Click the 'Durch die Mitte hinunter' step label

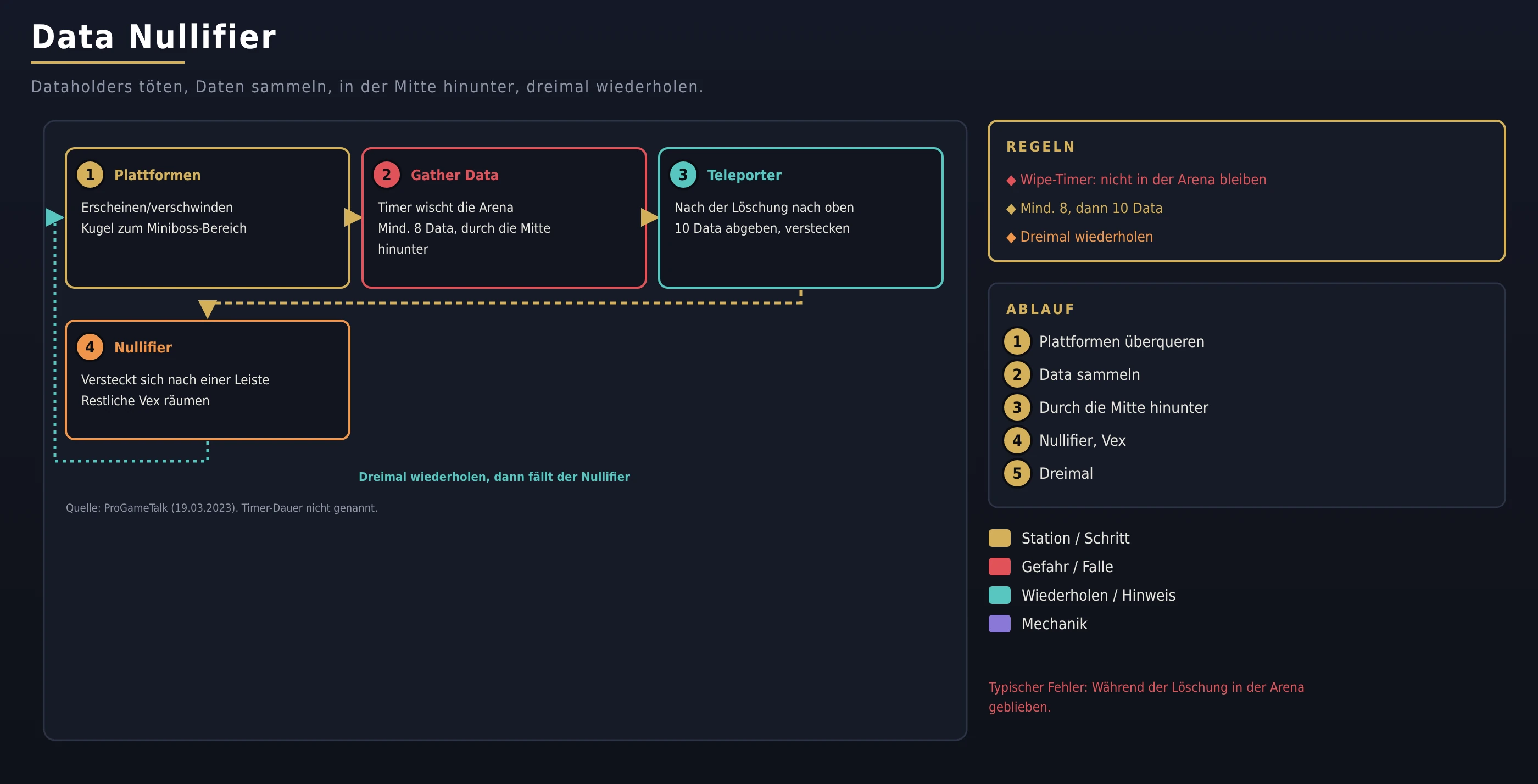1123,407
